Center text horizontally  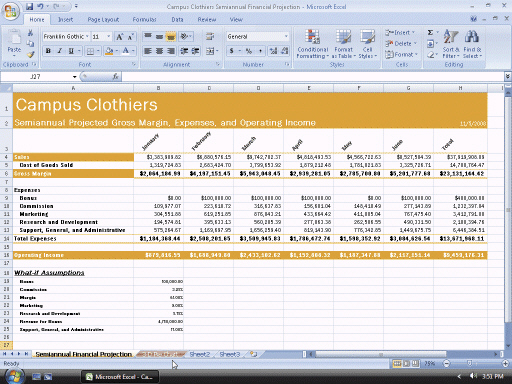pos(159,51)
